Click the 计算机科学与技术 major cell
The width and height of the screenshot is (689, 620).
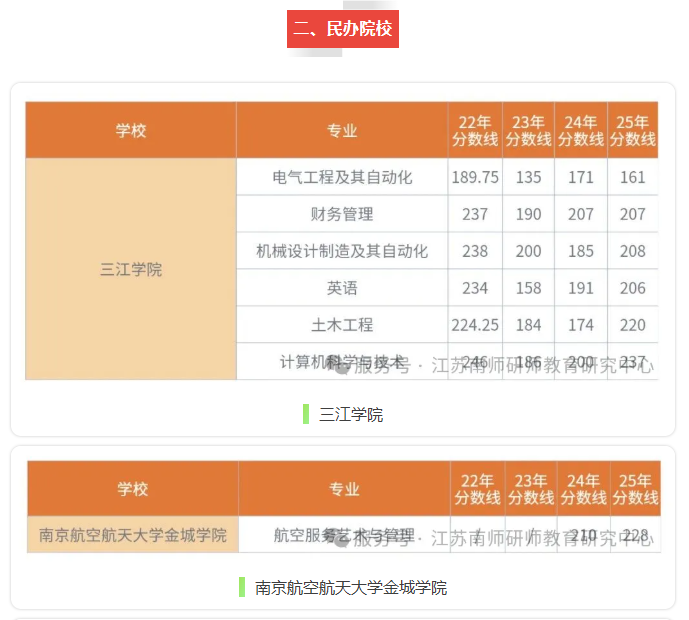pos(342,362)
